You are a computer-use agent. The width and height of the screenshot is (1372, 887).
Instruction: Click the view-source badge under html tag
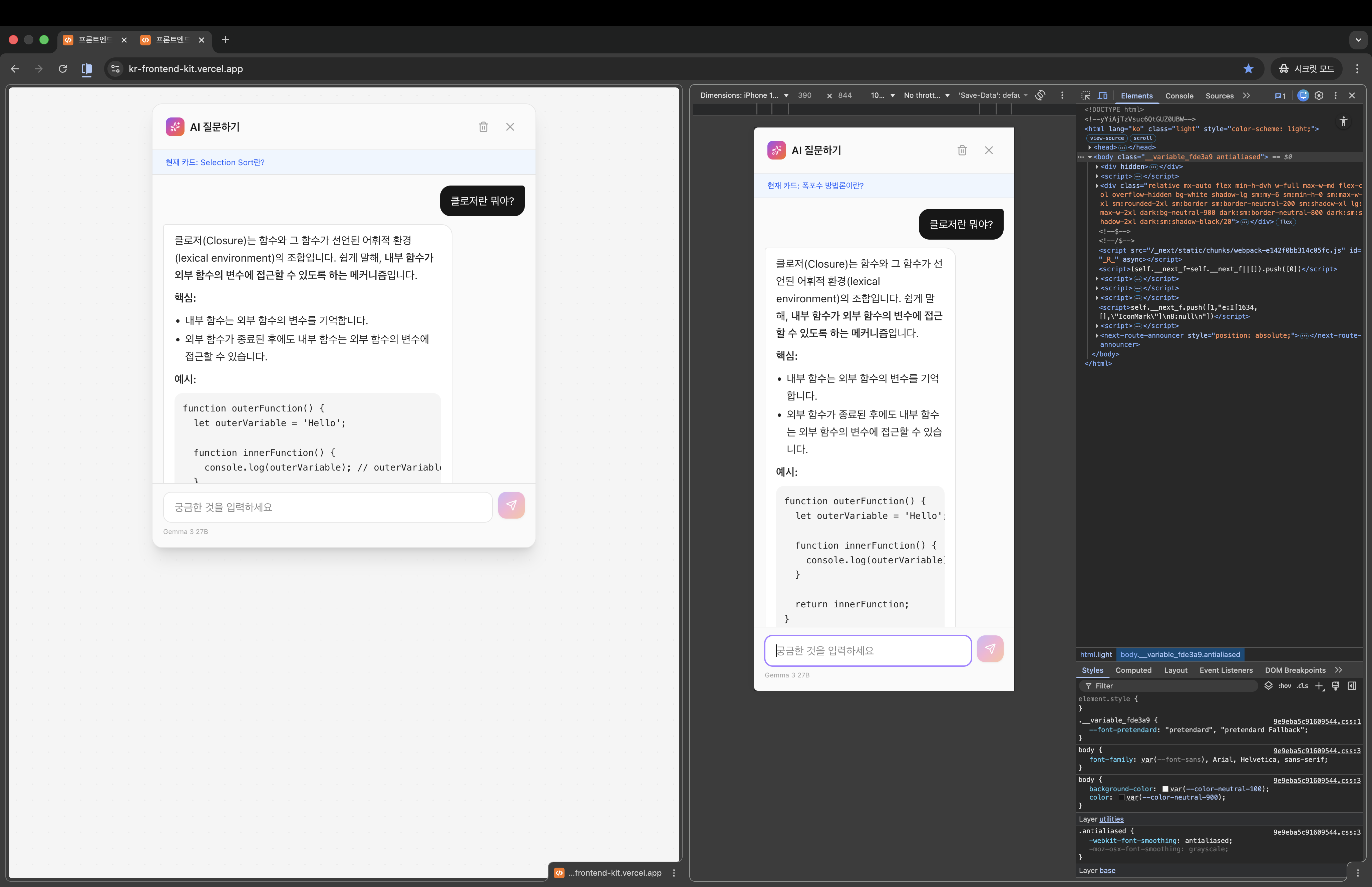point(1107,138)
